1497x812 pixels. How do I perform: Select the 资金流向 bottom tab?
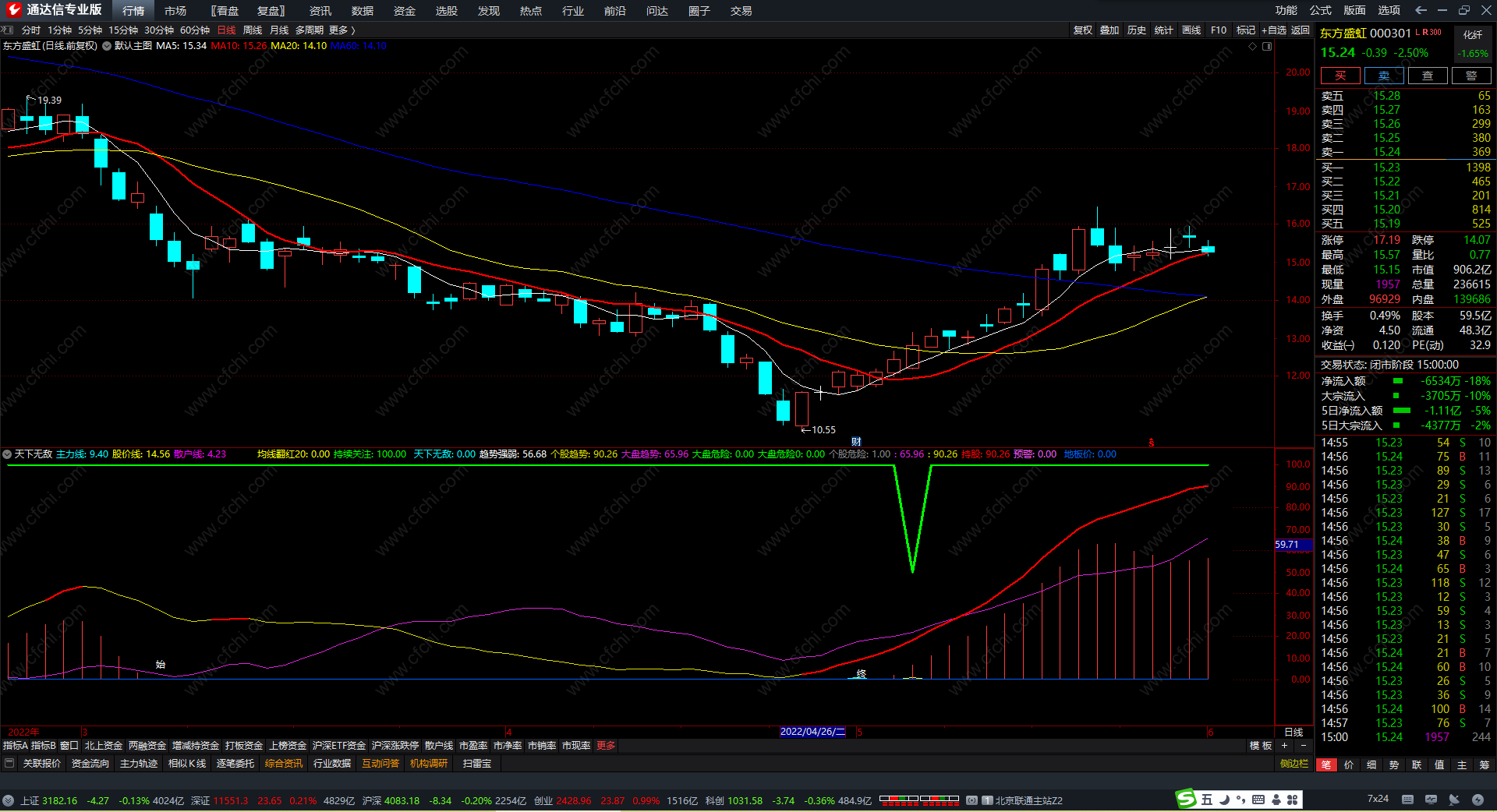tap(90, 764)
